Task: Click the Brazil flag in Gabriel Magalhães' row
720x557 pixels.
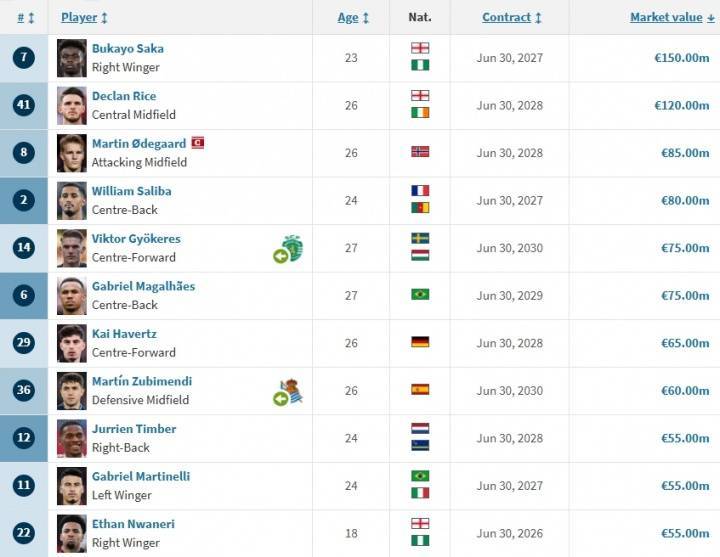Action: (420, 295)
